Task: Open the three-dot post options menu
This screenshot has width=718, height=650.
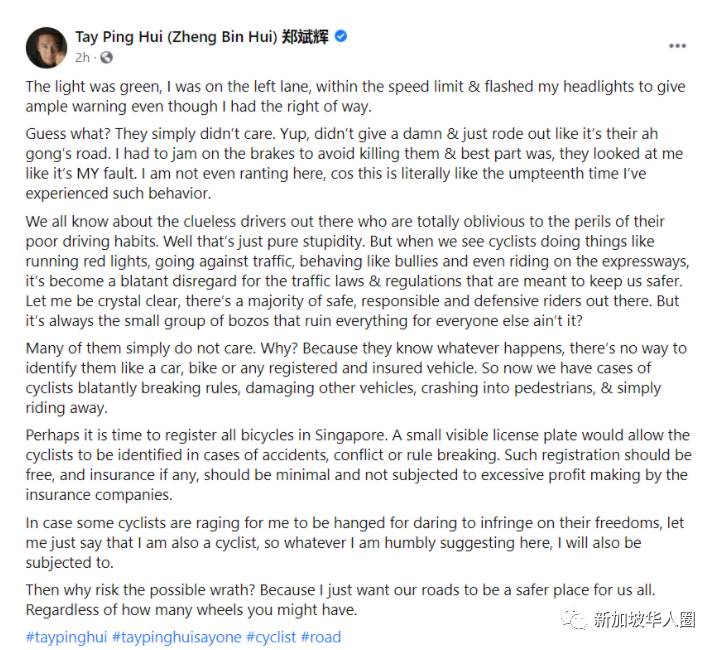Action: (x=677, y=45)
